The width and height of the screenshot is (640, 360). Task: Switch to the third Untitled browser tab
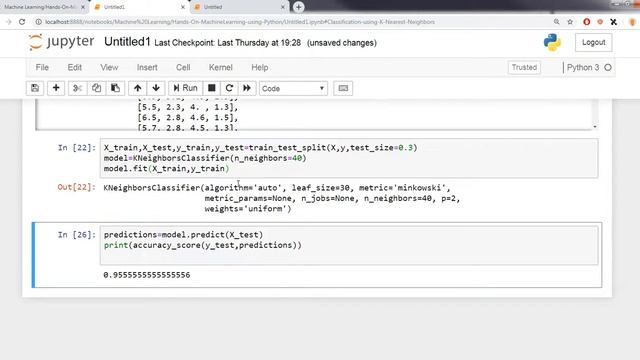239,7
